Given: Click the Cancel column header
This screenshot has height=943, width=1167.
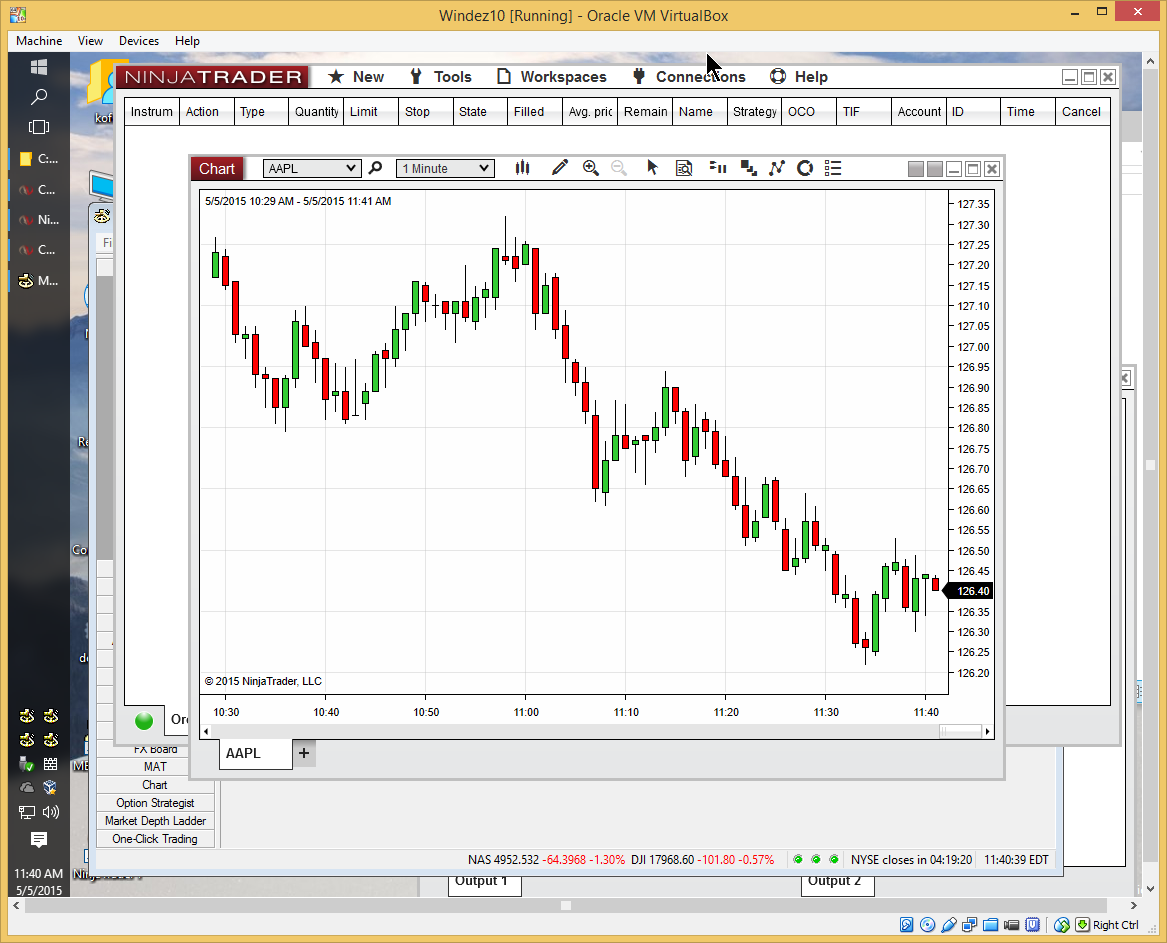Looking at the screenshot, I should coord(1083,112).
